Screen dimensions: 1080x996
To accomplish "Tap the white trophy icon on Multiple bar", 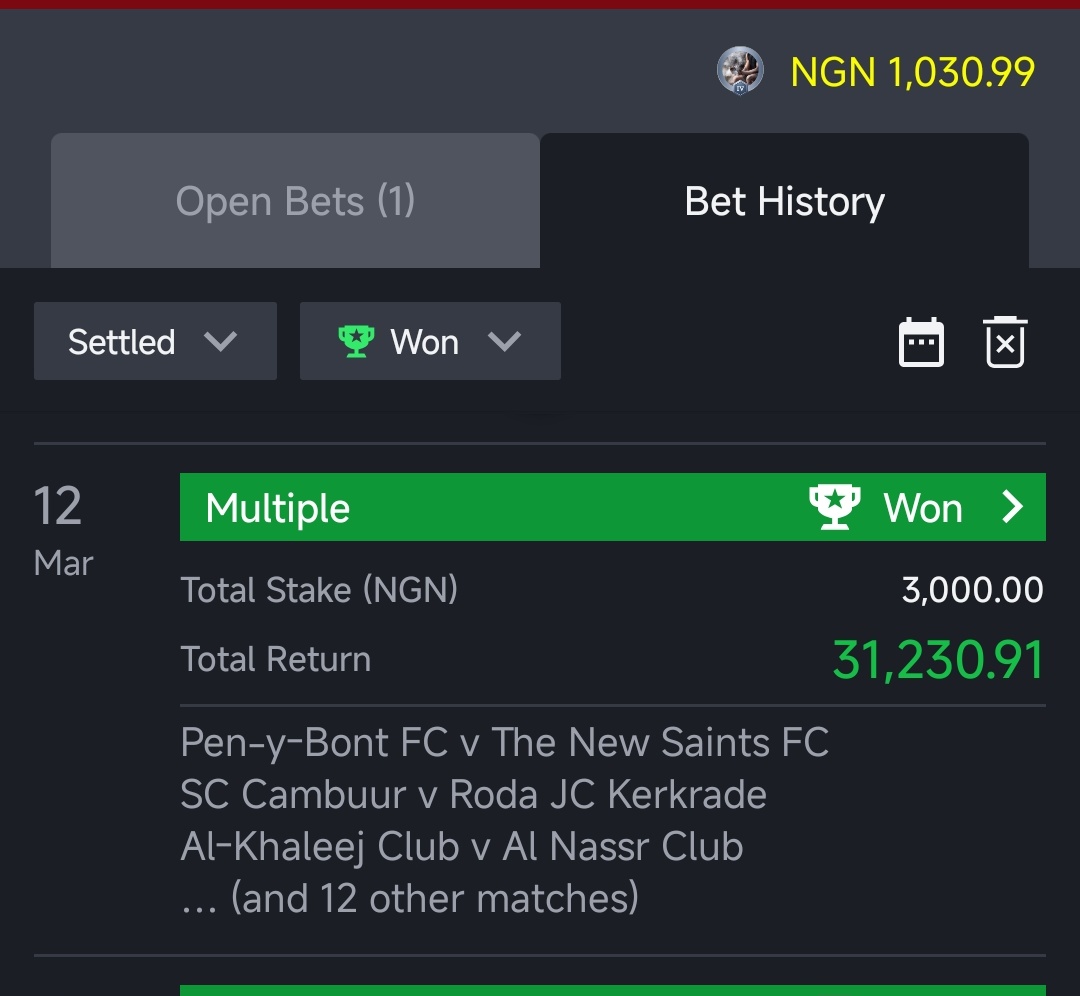I will pyautogui.click(x=835, y=507).
